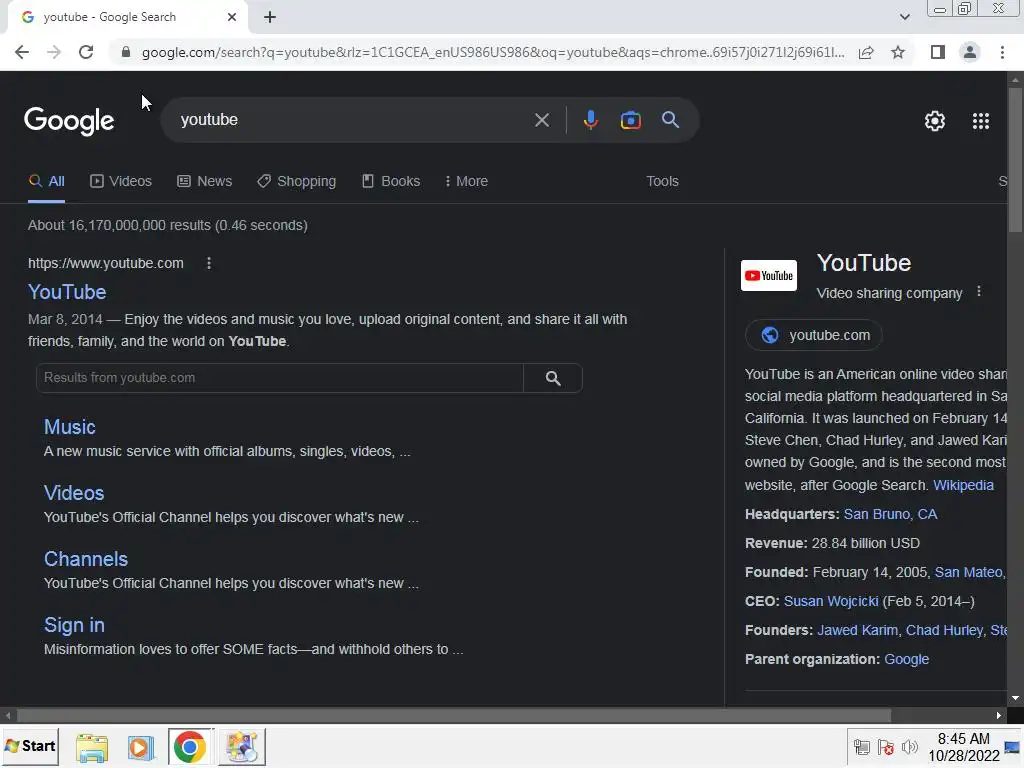
Task: Open the network tray icon
Action: [861, 747]
